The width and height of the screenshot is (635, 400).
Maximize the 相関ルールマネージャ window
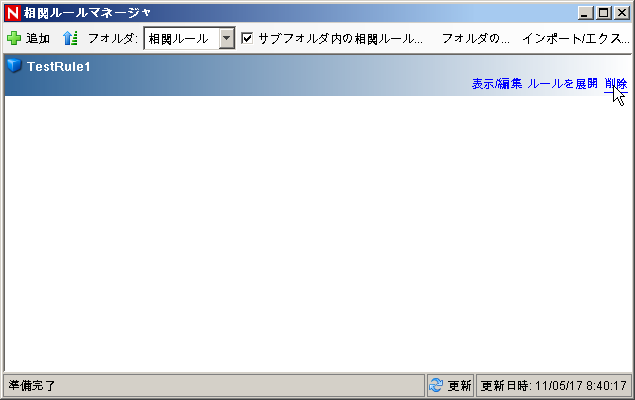(603, 13)
